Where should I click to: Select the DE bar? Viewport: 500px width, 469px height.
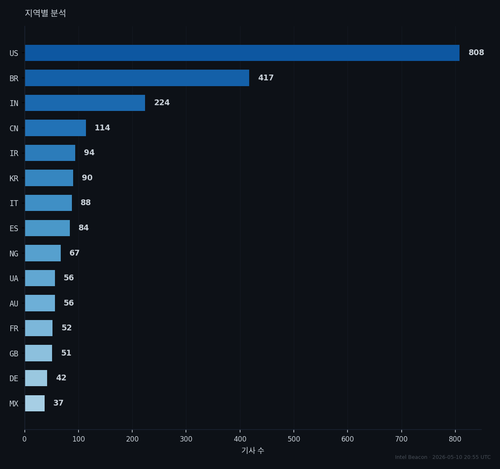pyautogui.click(x=36, y=378)
